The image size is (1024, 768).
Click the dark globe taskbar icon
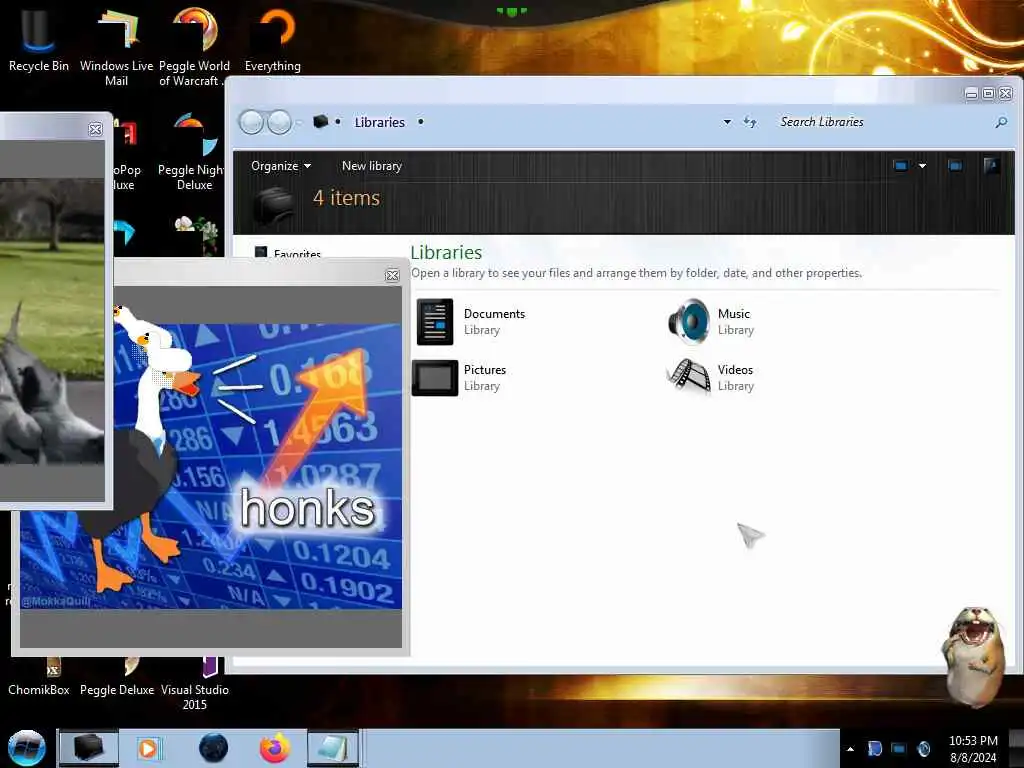click(x=213, y=748)
